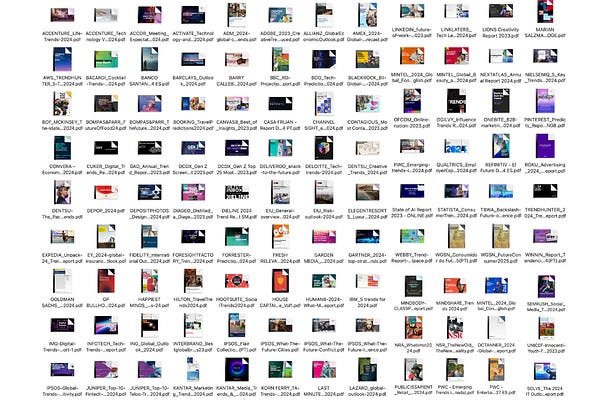Click the LIONS Creativity Report 2023.pdf name
This screenshot has height=400, width=600.
501,33
